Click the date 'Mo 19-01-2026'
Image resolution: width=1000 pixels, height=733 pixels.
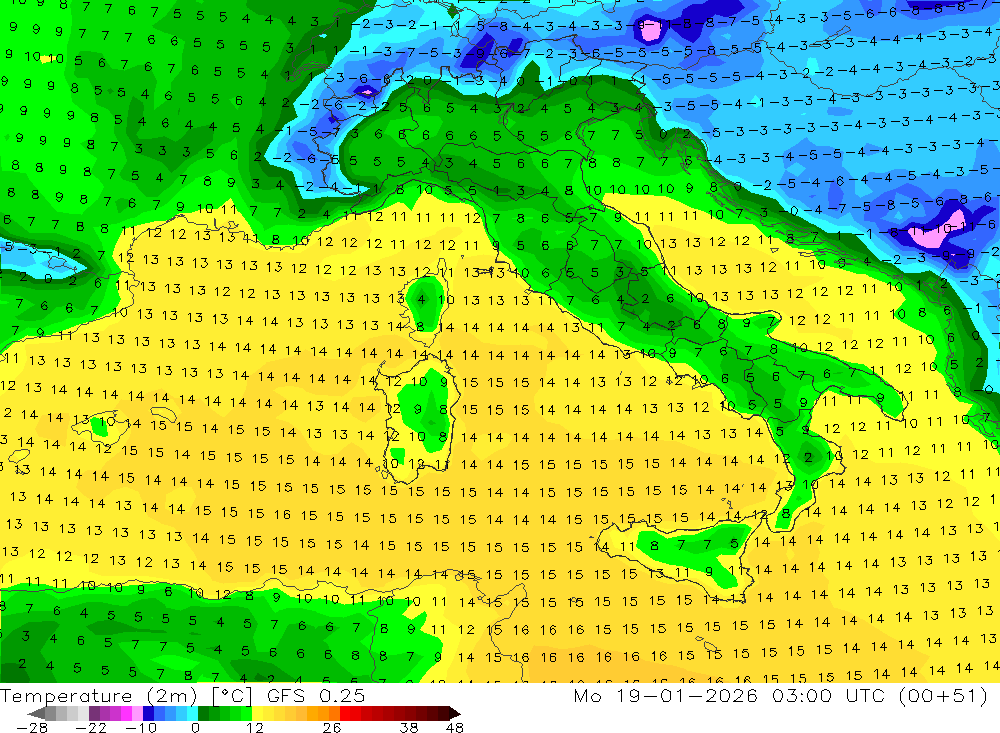666,695
